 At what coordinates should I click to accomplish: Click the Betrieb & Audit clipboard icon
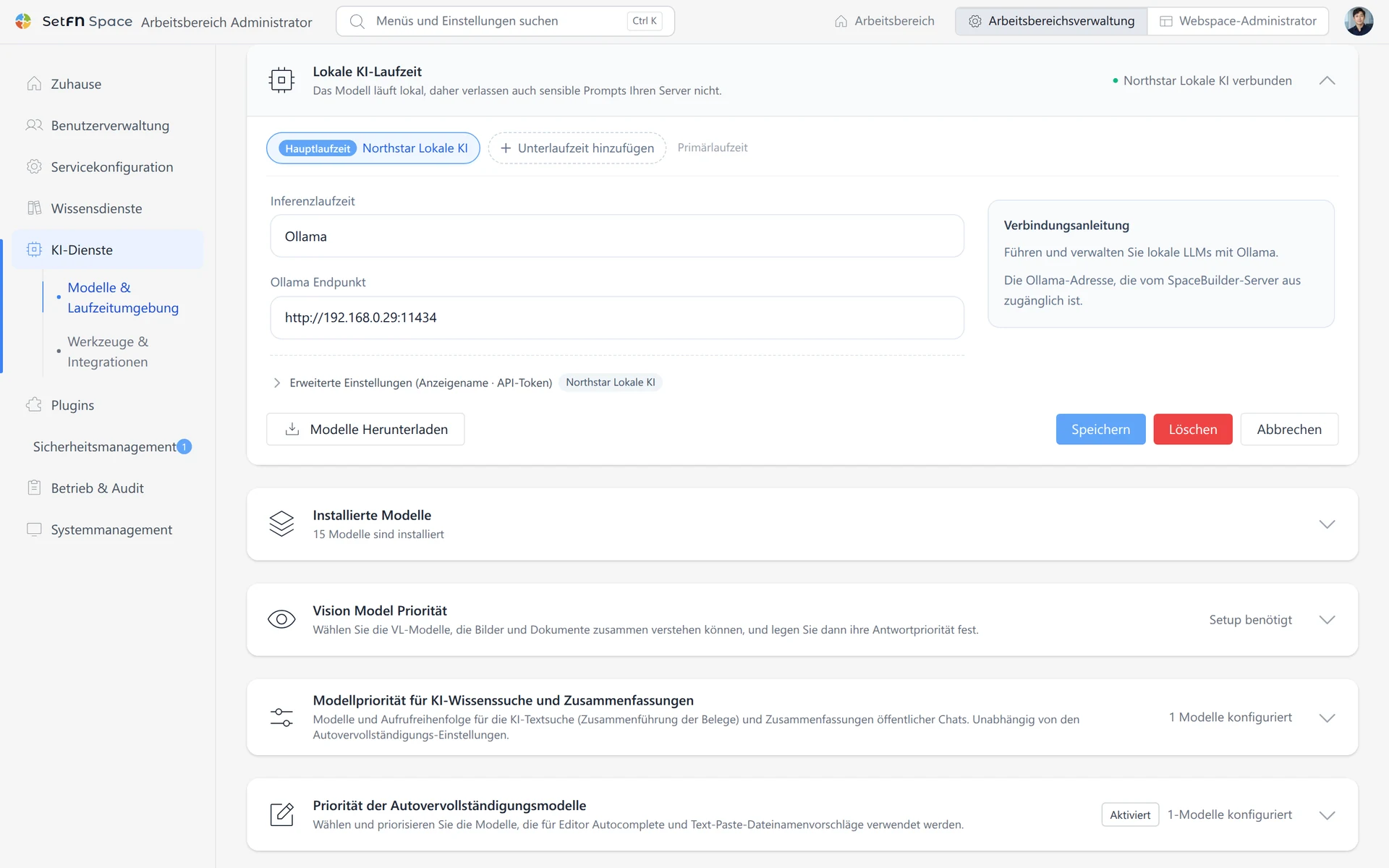pos(34,488)
